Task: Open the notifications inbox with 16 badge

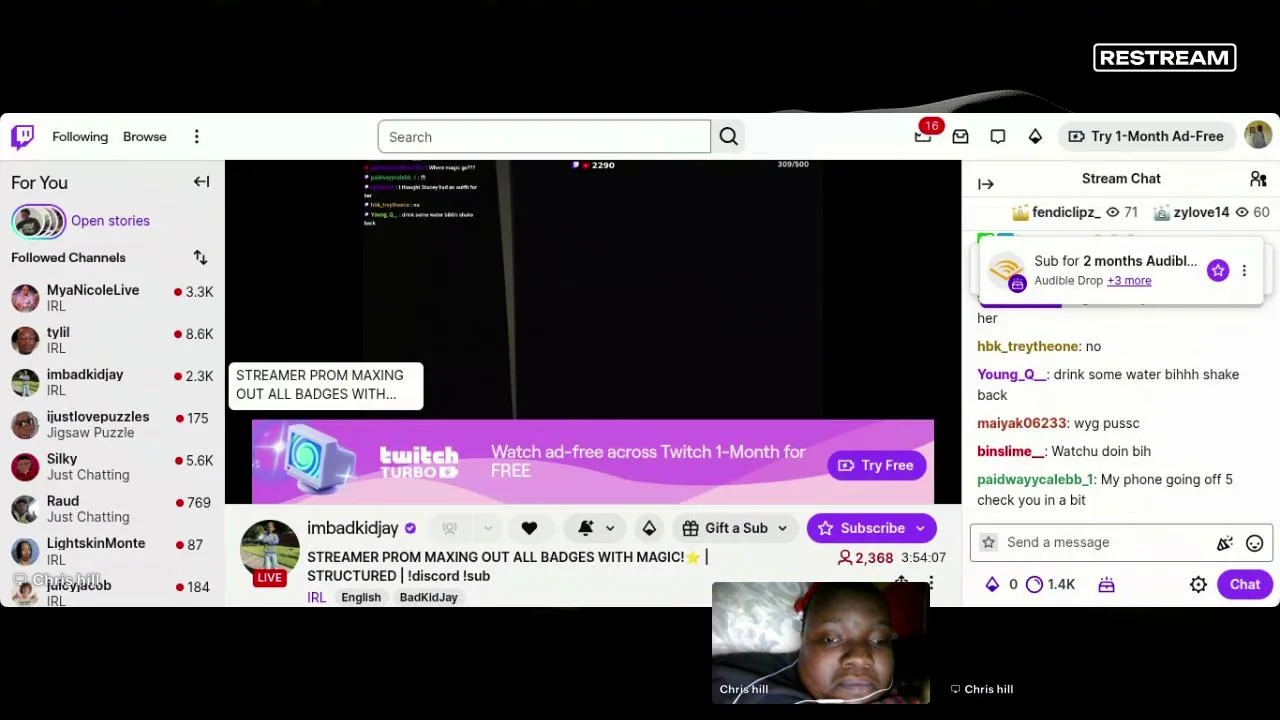Action: click(x=923, y=136)
